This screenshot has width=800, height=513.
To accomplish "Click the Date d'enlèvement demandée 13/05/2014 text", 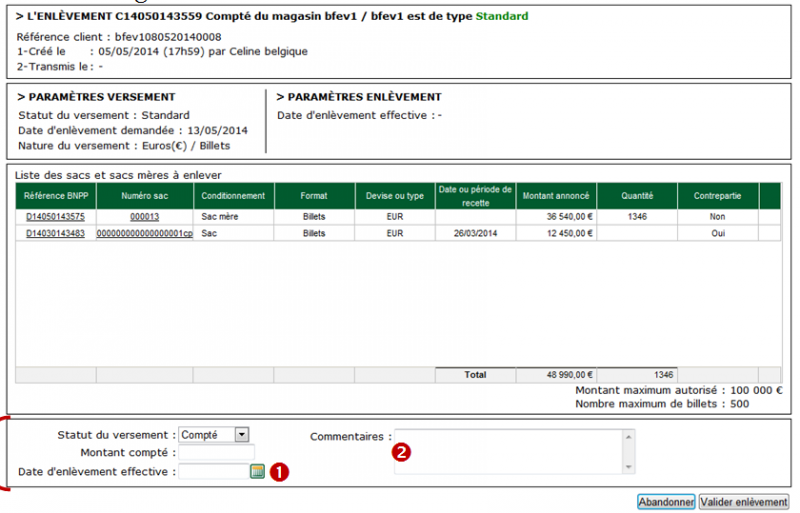I will click(133, 131).
